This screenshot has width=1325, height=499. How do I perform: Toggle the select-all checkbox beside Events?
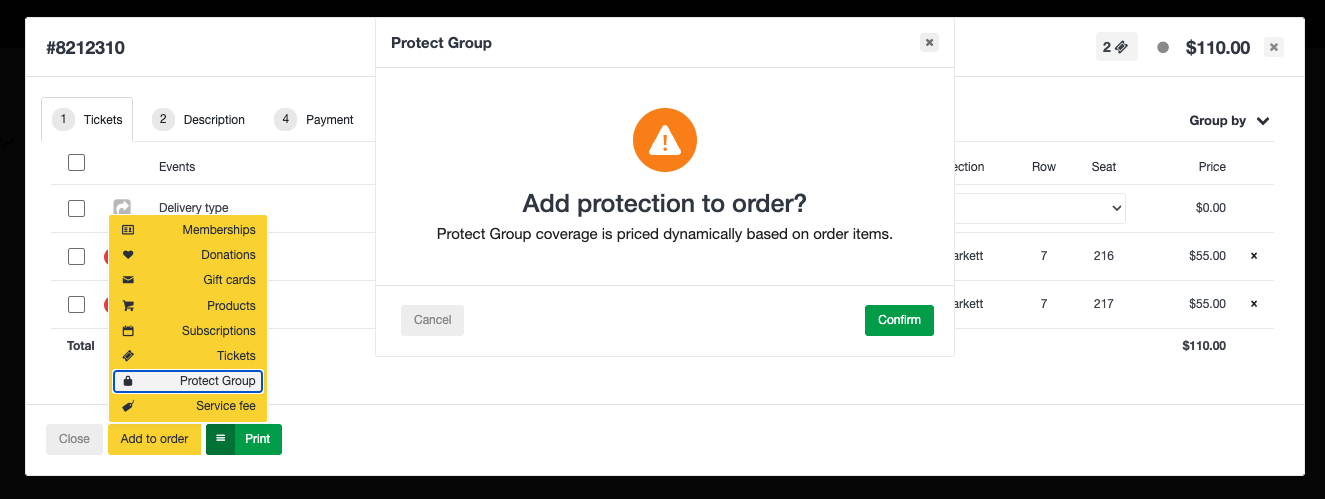click(x=77, y=163)
